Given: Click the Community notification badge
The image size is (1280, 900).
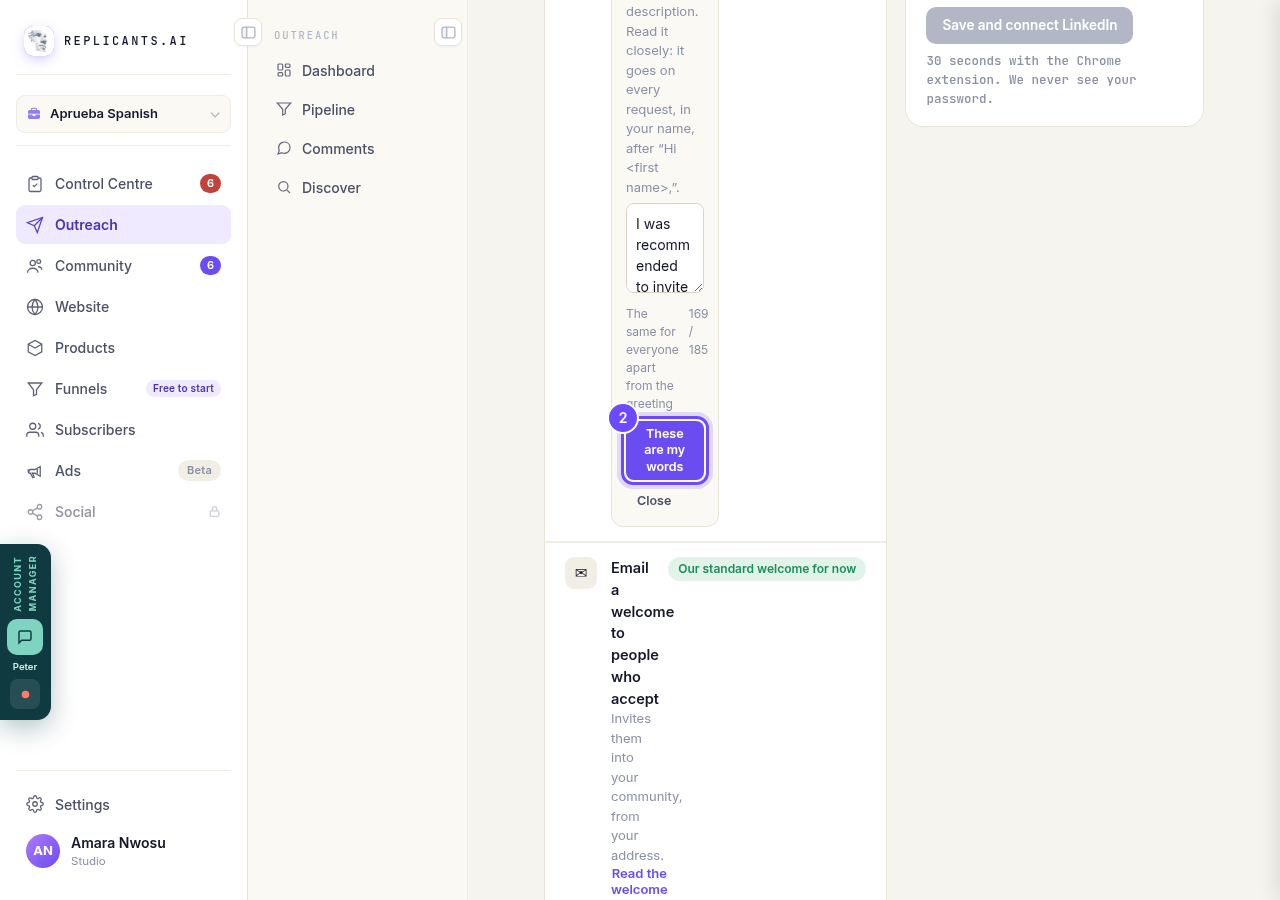Looking at the screenshot, I should tap(210, 266).
